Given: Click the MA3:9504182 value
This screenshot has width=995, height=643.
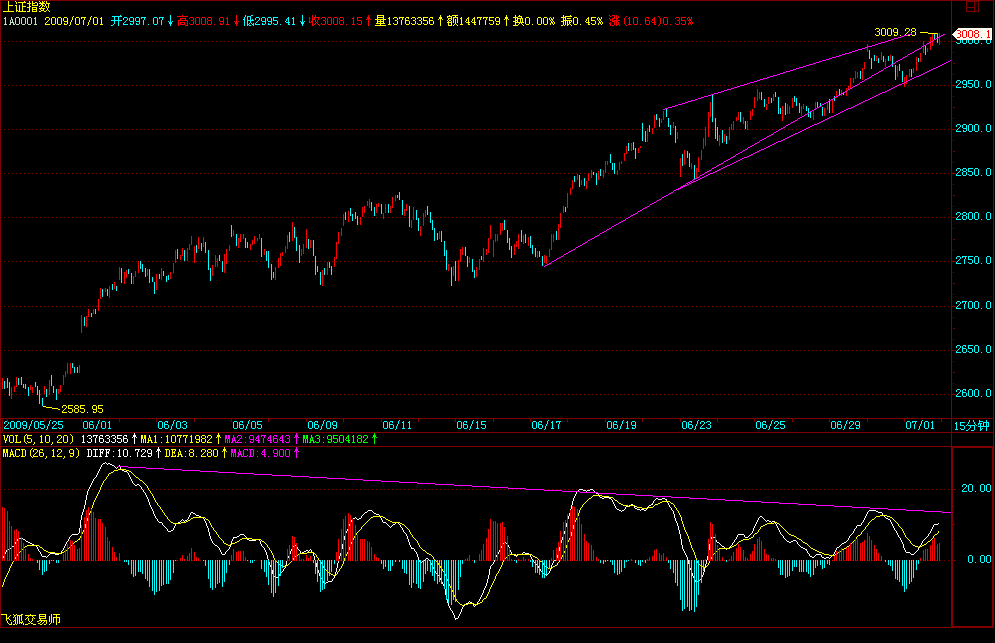Looking at the screenshot, I should click(336, 439).
